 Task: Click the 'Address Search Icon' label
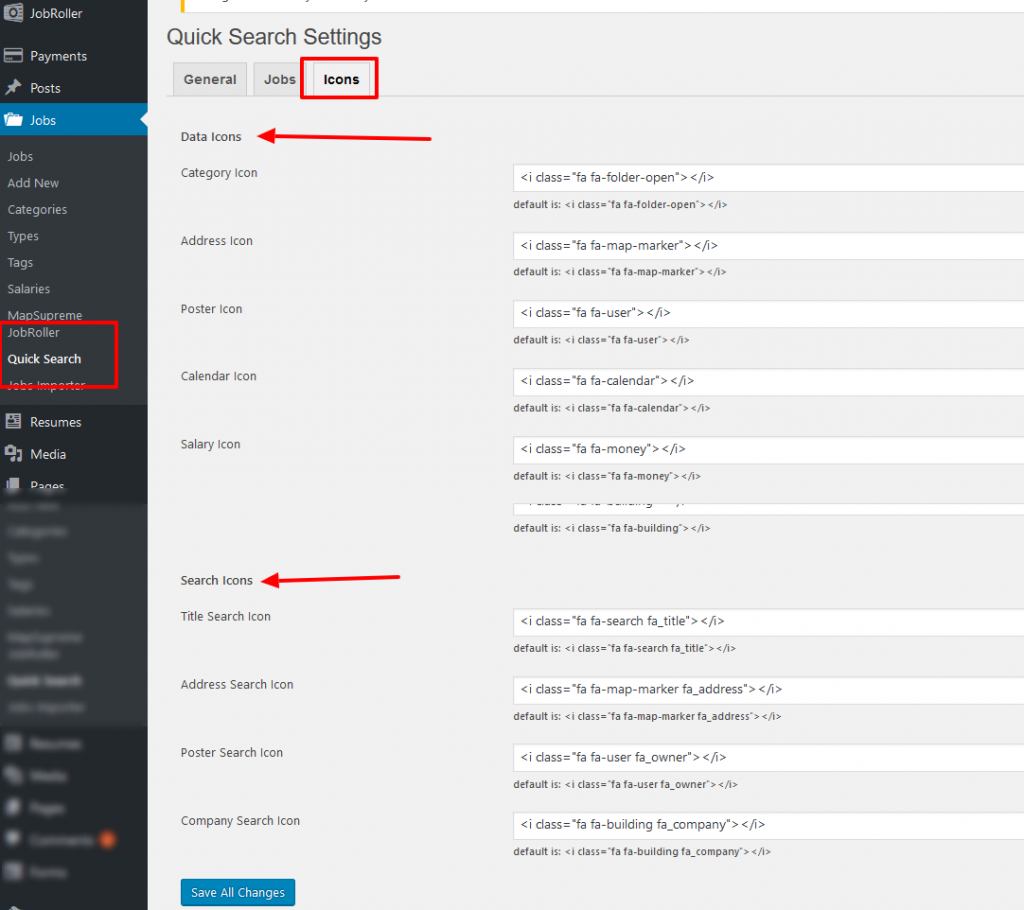(237, 684)
